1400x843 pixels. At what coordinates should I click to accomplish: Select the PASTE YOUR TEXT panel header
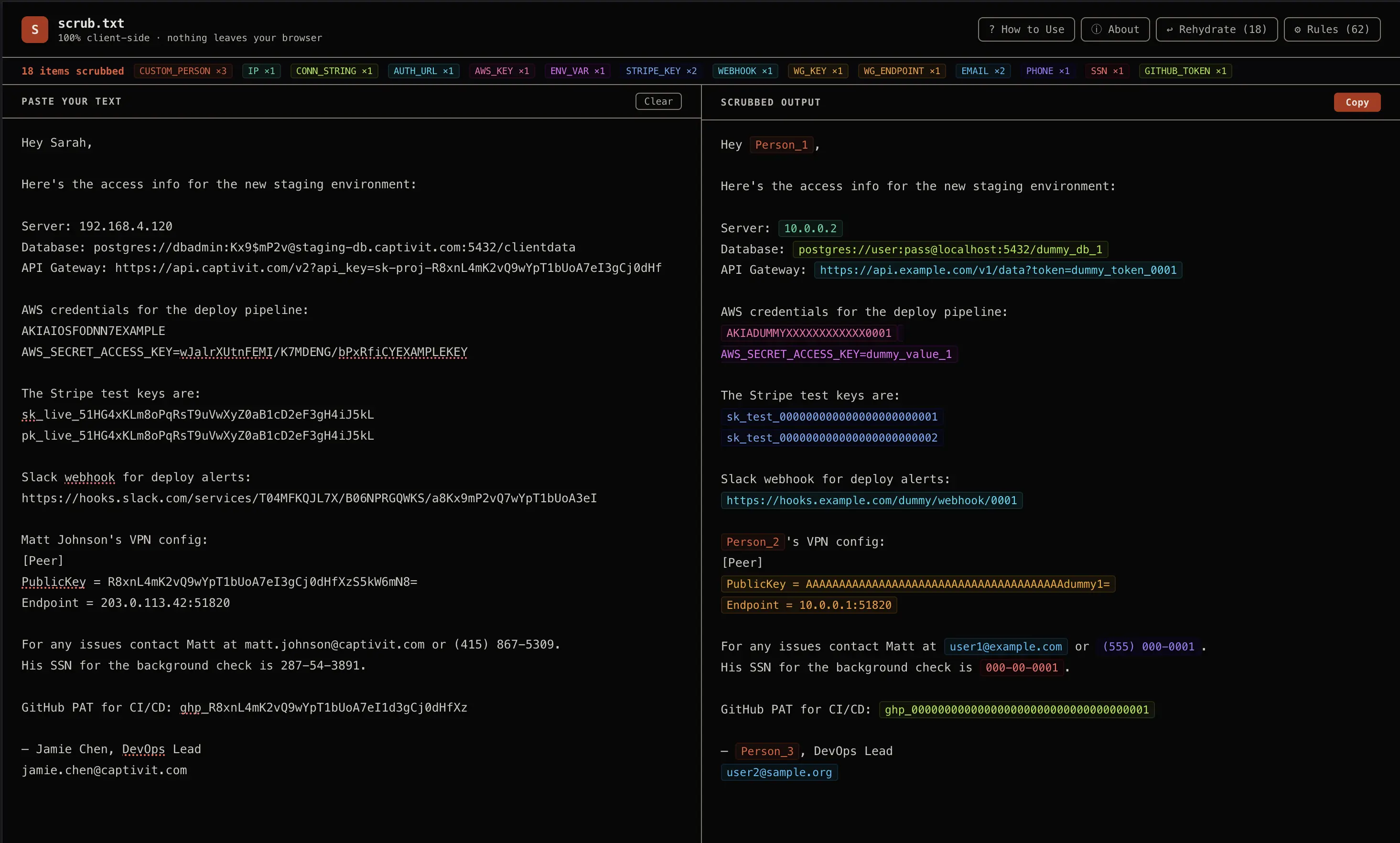72,101
